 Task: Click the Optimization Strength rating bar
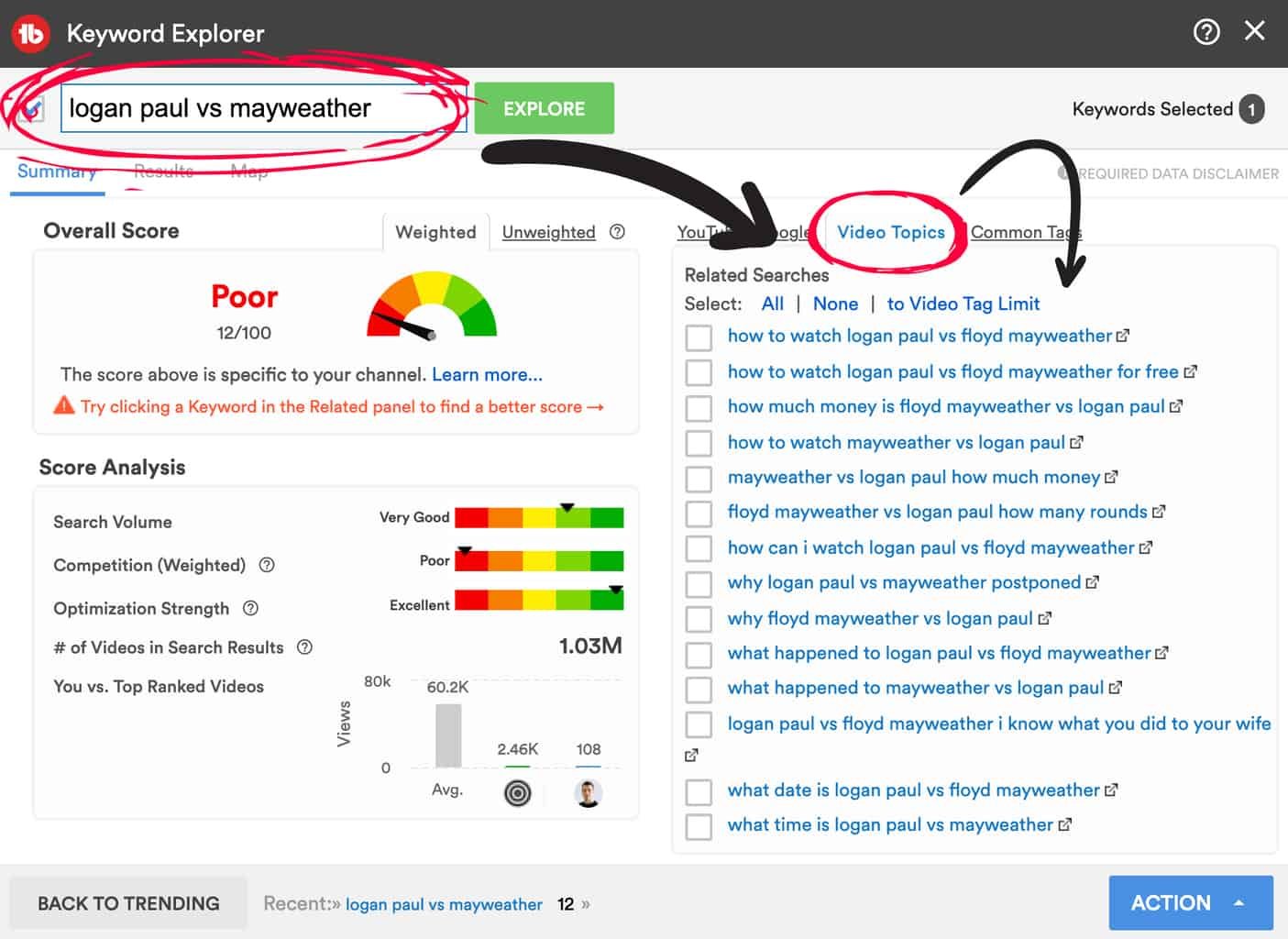(539, 600)
